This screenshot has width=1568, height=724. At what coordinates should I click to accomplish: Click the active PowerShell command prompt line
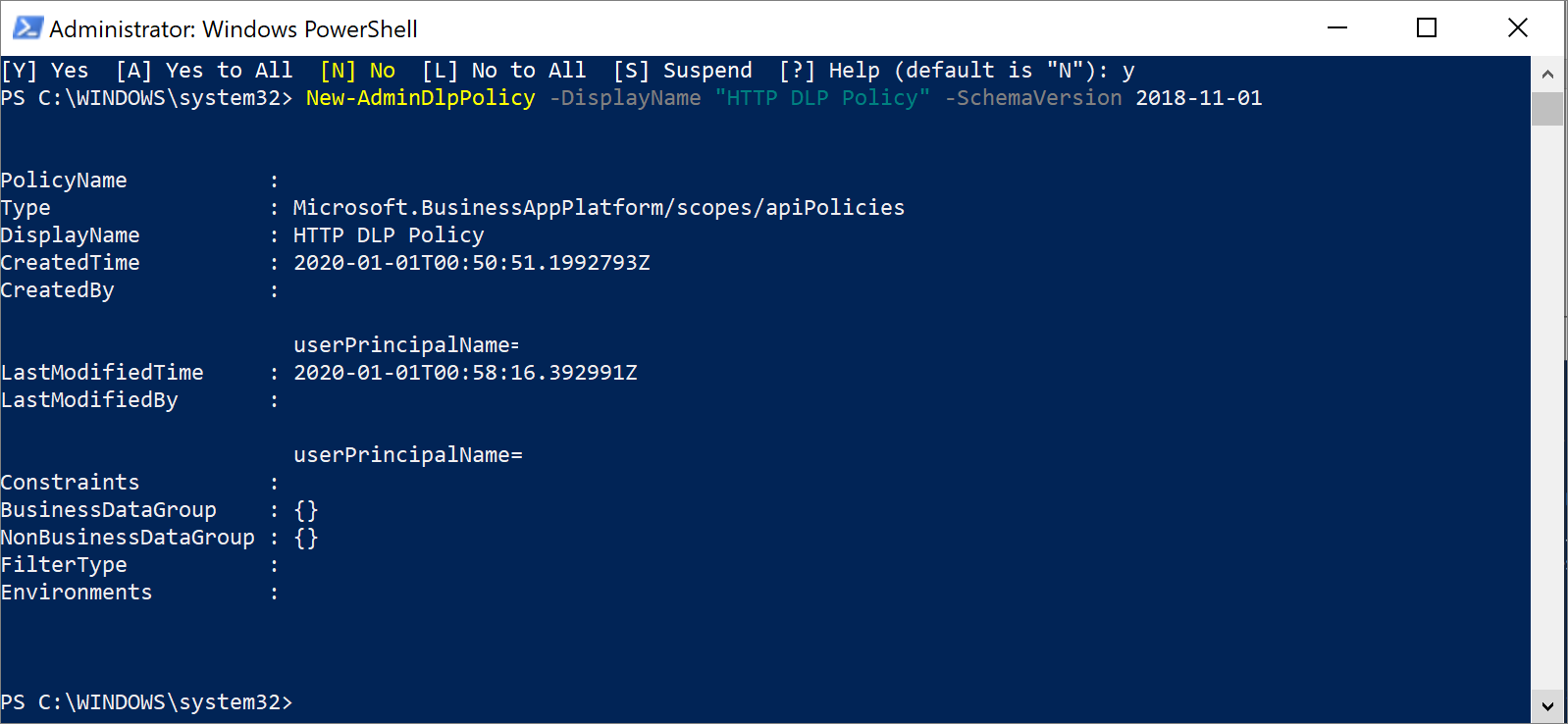click(147, 702)
